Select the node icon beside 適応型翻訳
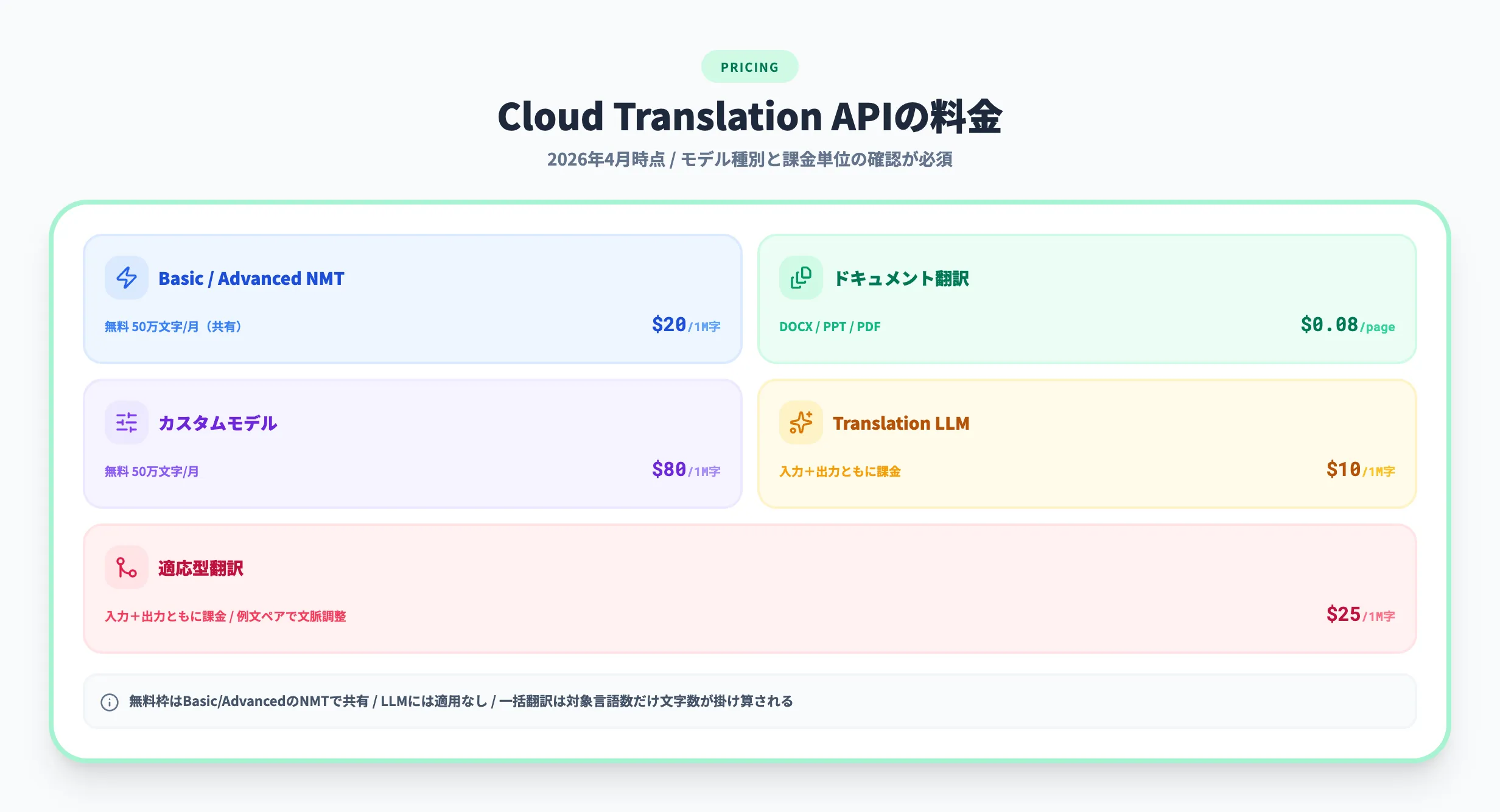 tap(126, 567)
